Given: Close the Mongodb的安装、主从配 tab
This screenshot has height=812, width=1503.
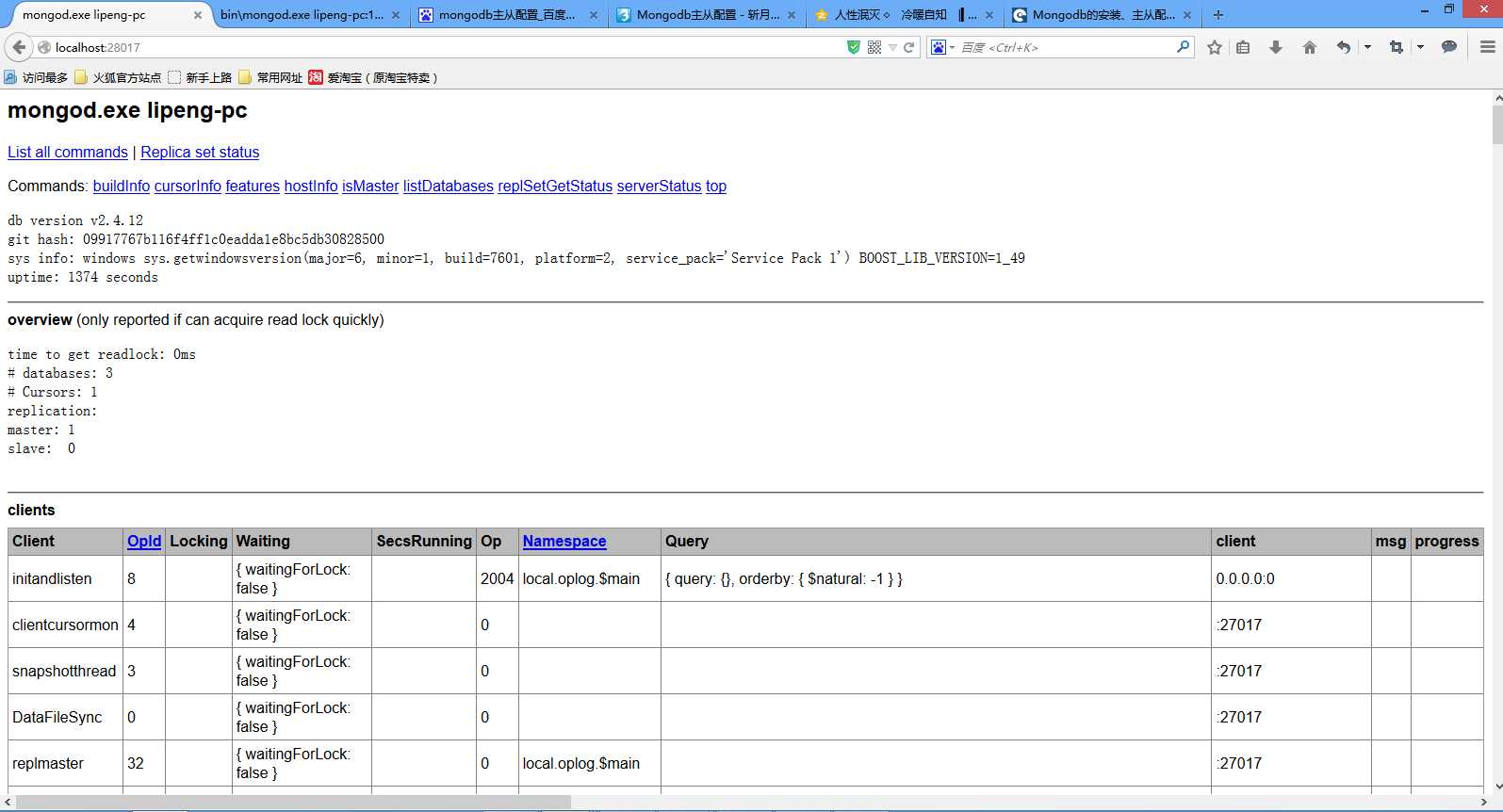Looking at the screenshot, I should 1187,15.
